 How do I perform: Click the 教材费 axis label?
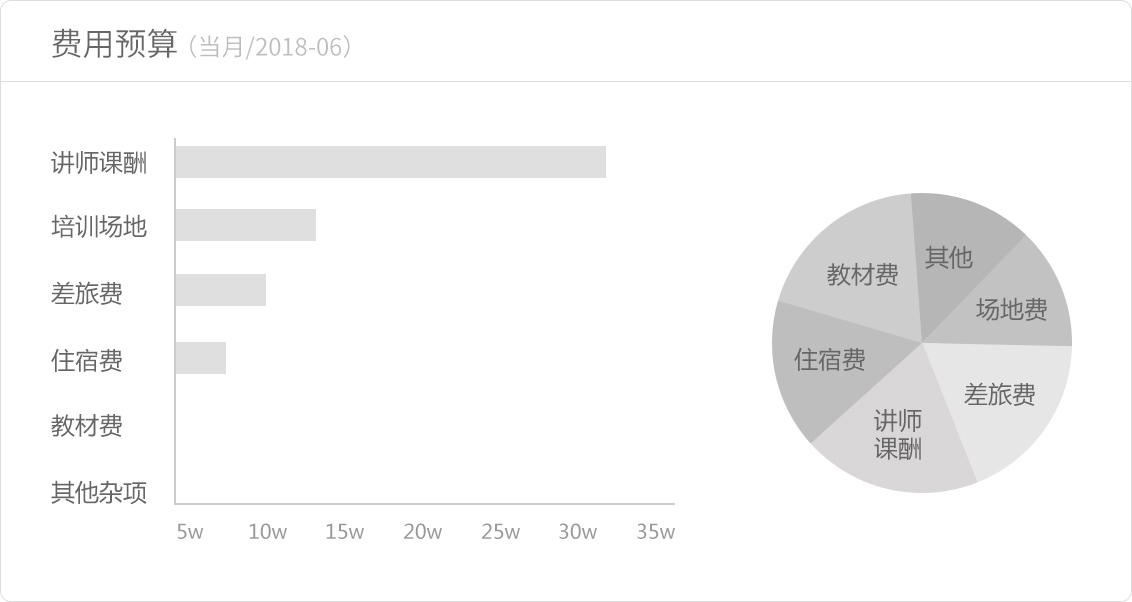coord(87,425)
